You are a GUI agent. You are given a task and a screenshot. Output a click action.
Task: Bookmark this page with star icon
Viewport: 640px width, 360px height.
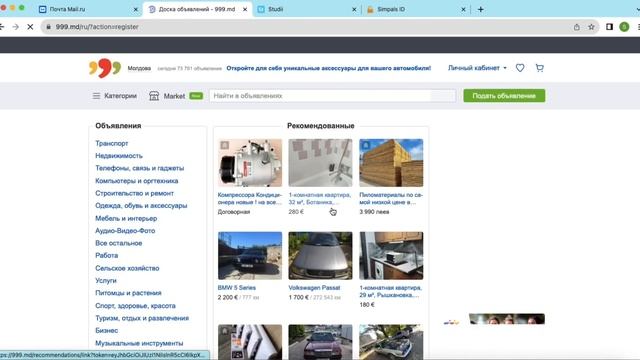[591, 27]
